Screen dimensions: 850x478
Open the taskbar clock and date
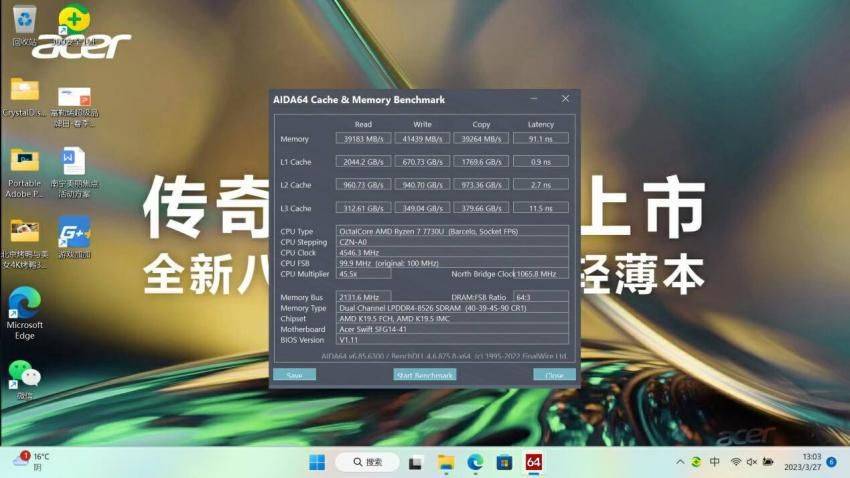[802, 462]
